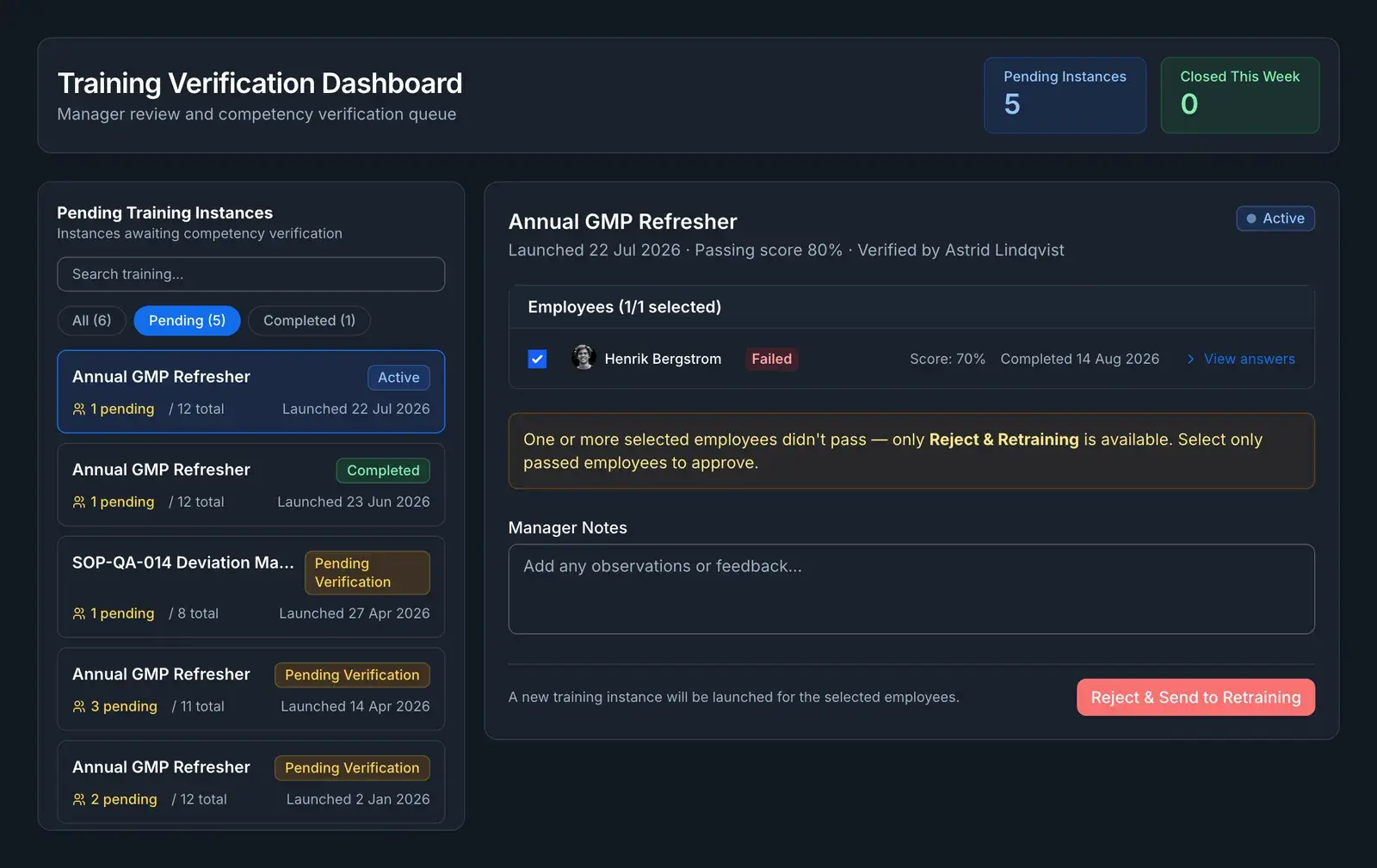
Task: Click Henrik Bergstrom's avatar photo
Action: coord(584,358)
